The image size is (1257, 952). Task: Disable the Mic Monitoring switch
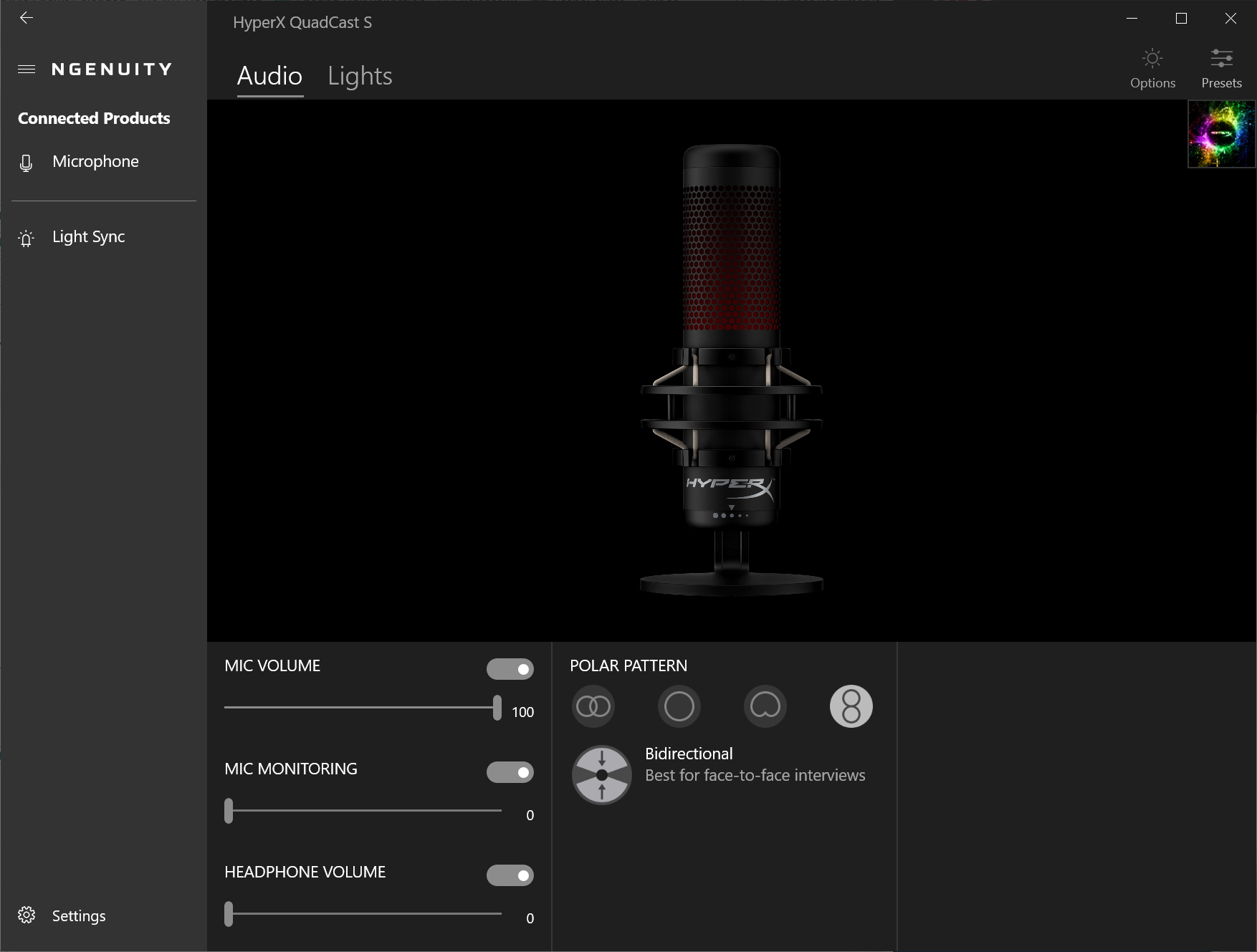pos(510,772)
